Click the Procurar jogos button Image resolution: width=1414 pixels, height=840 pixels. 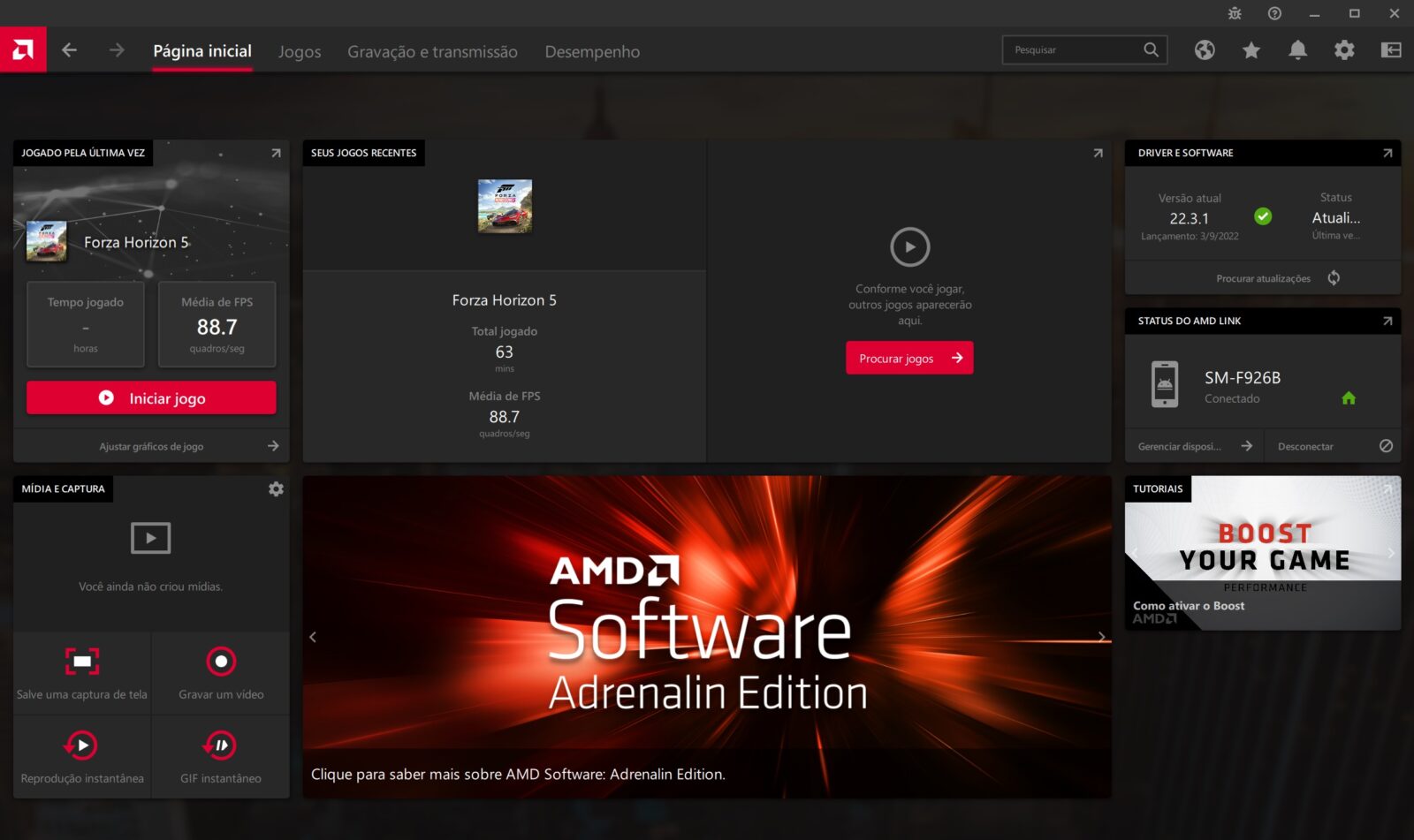(x=909, y=358)
